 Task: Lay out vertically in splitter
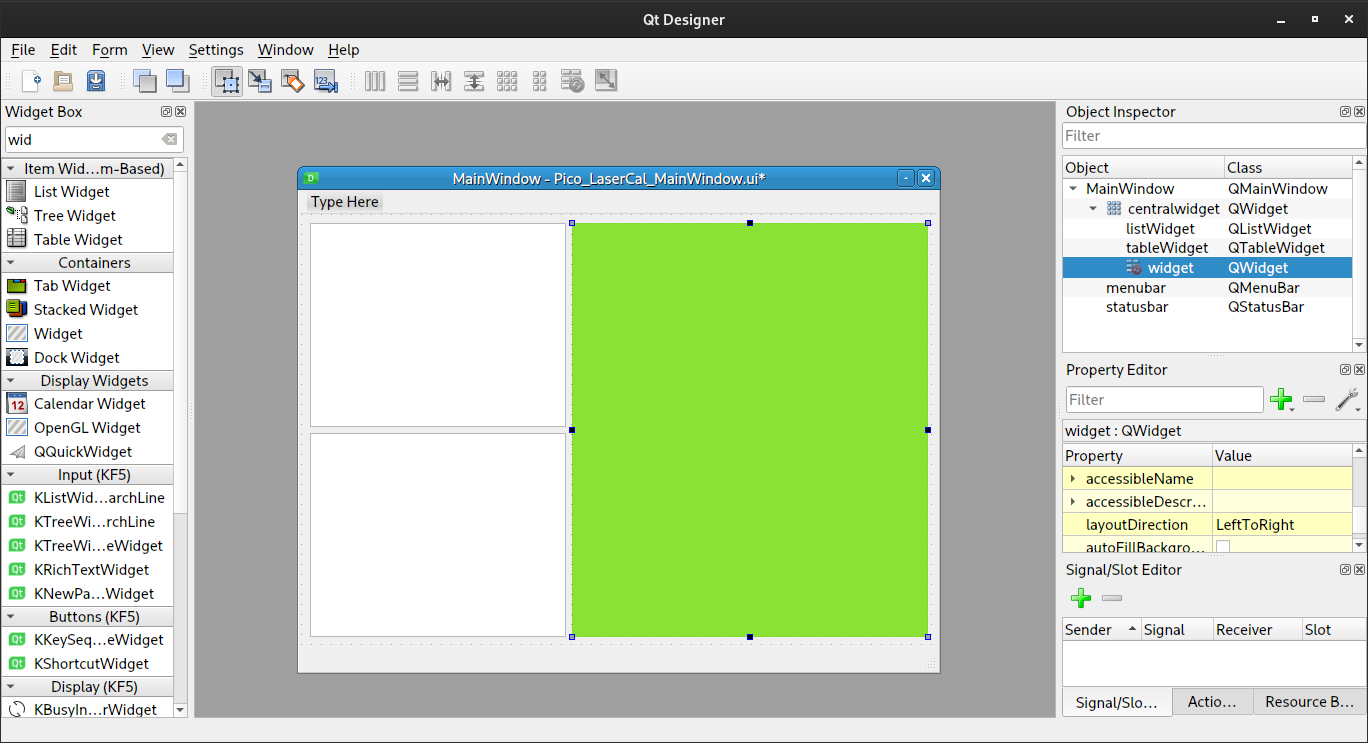pyautogui.click(x=474, y=81)
